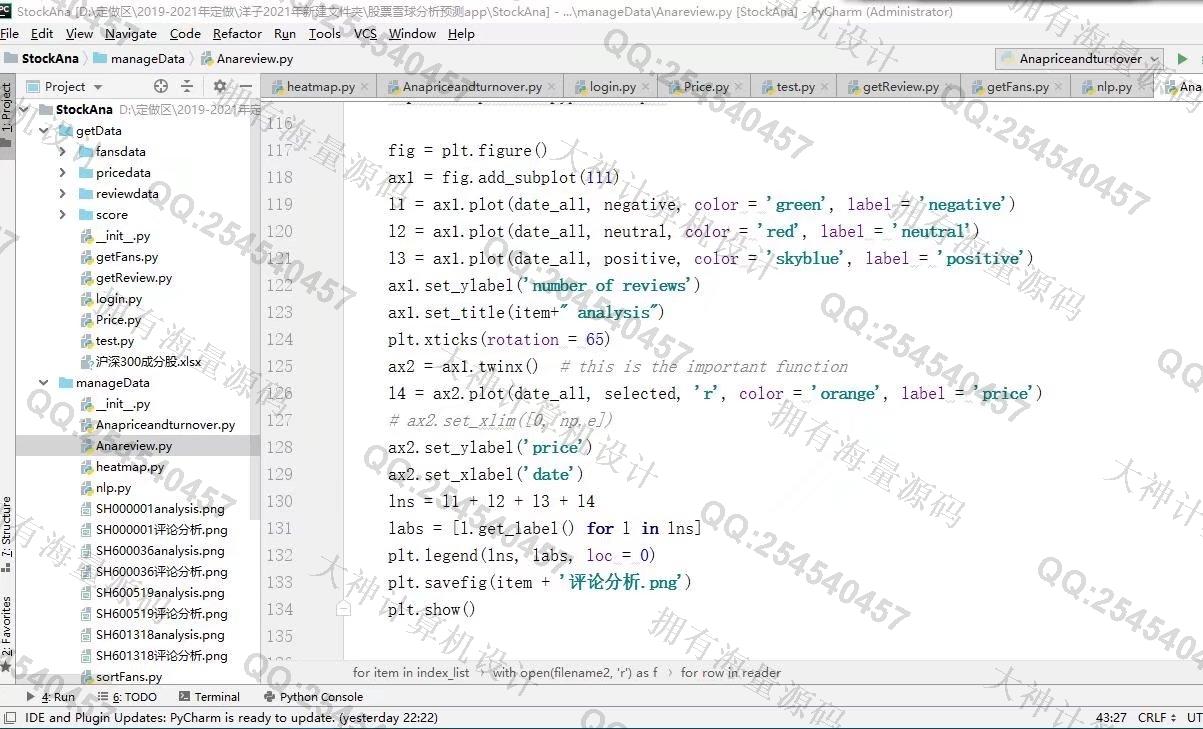Open the Help menu
1203x729 pixels.
461,33
